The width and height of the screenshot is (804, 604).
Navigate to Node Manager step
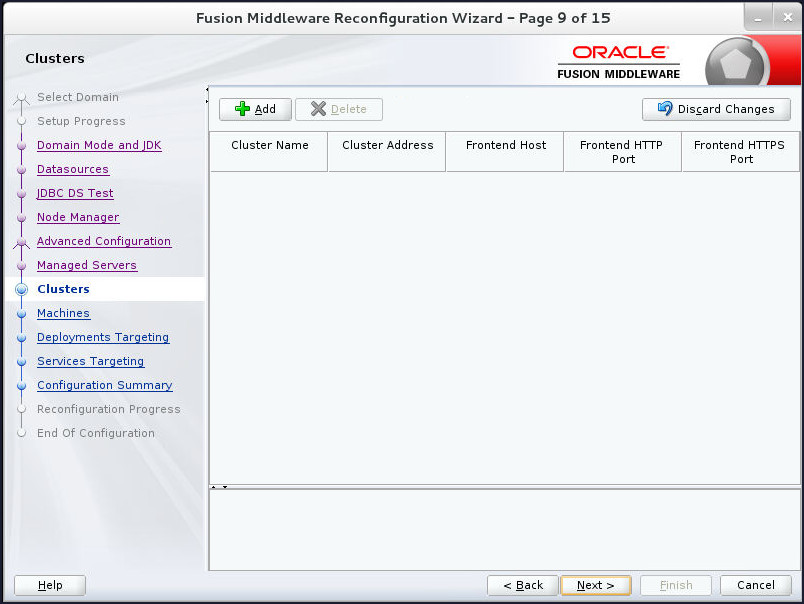(x=78, y=217)
